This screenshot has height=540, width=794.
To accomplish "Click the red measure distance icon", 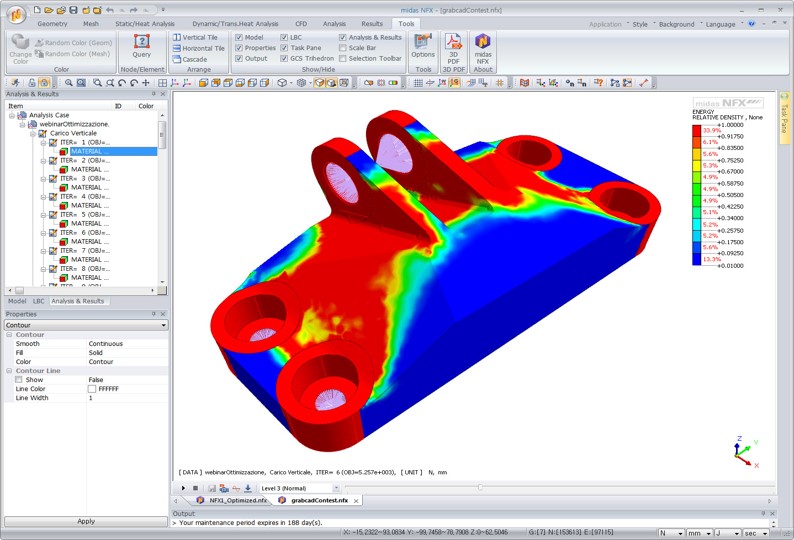I will 643,83.
